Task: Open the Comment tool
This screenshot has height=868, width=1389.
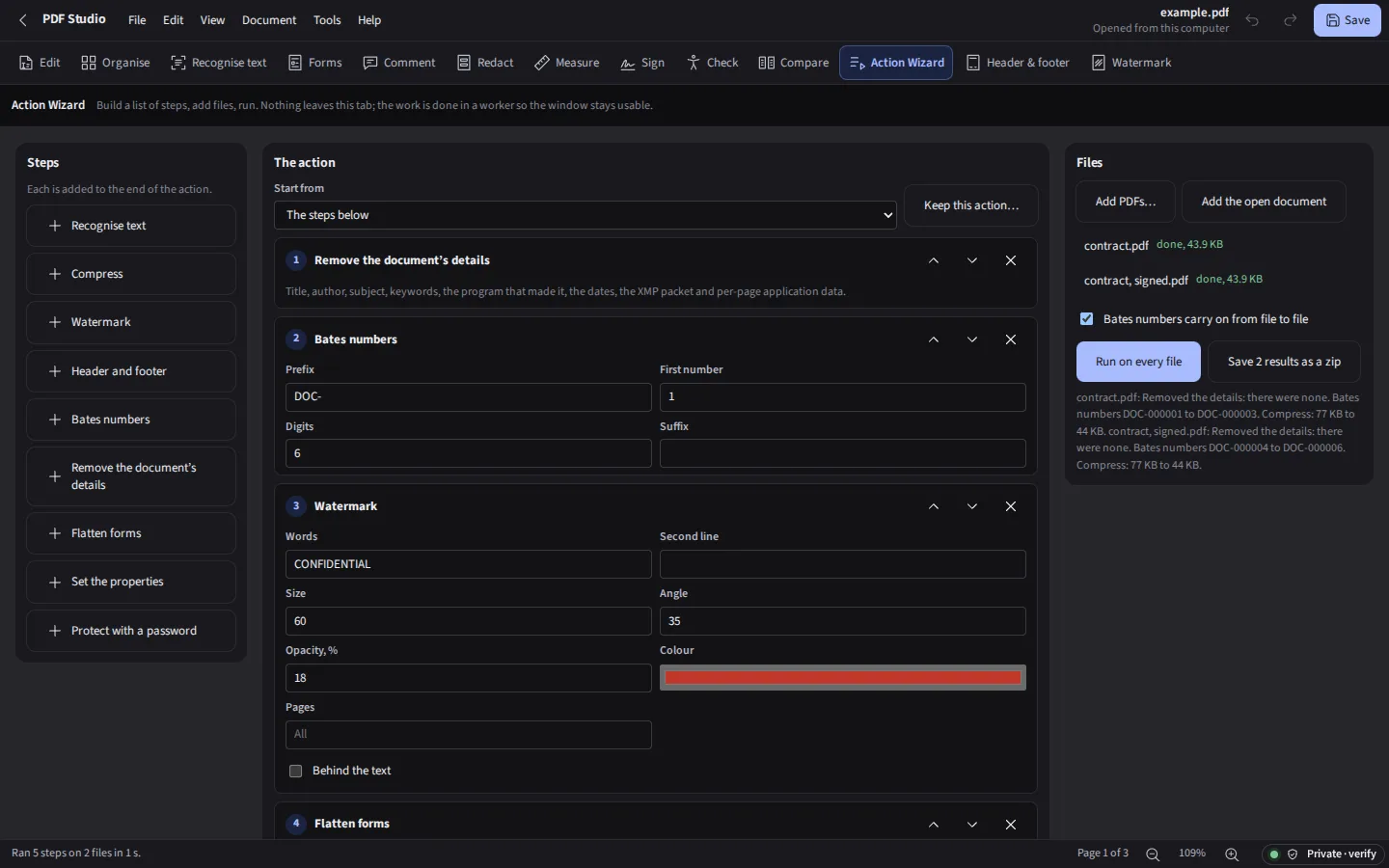Action: 399,63
